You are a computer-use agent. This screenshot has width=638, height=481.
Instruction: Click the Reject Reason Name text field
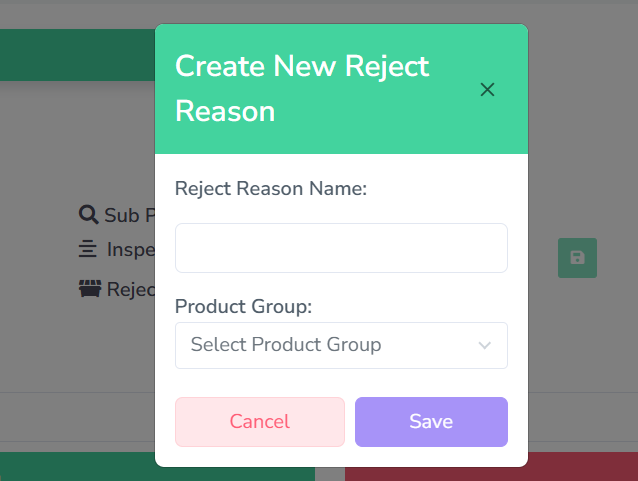click(x=341, y=248)
